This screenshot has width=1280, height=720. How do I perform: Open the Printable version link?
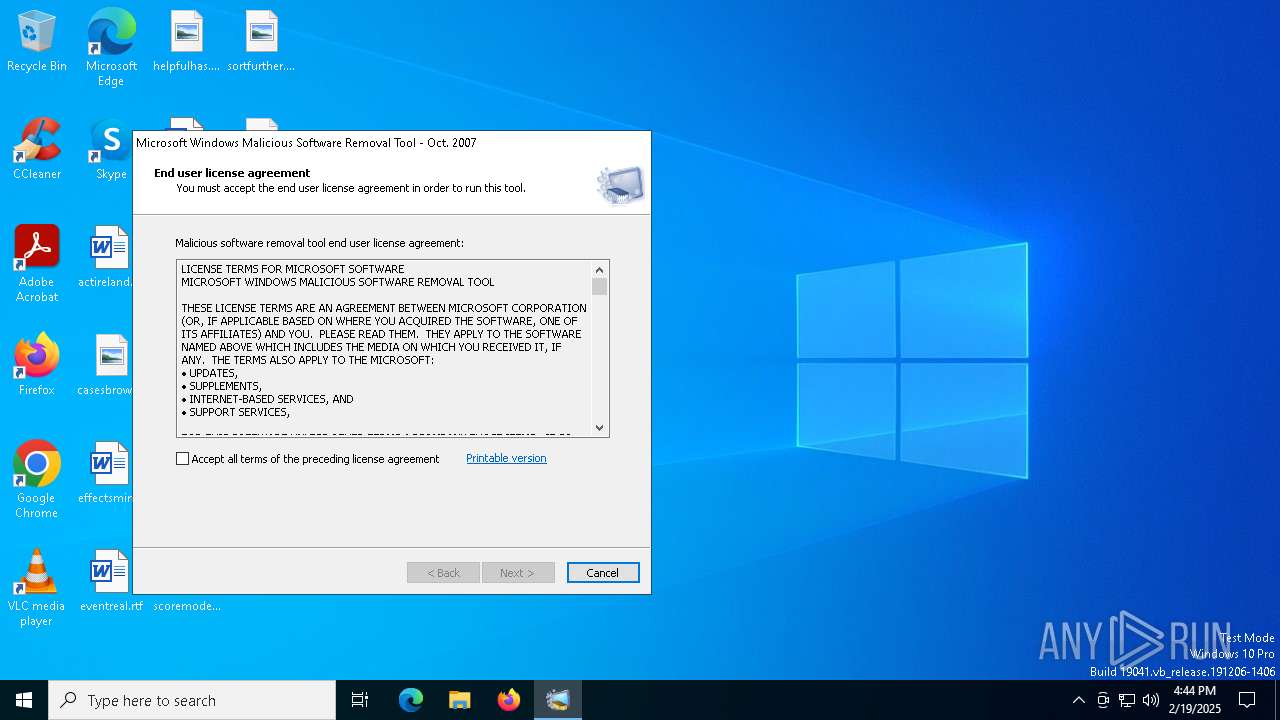point(506,458)
